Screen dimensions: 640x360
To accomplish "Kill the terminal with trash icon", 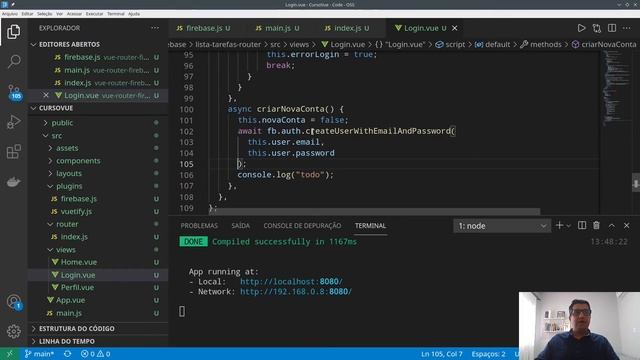I will tap(597, 225).
